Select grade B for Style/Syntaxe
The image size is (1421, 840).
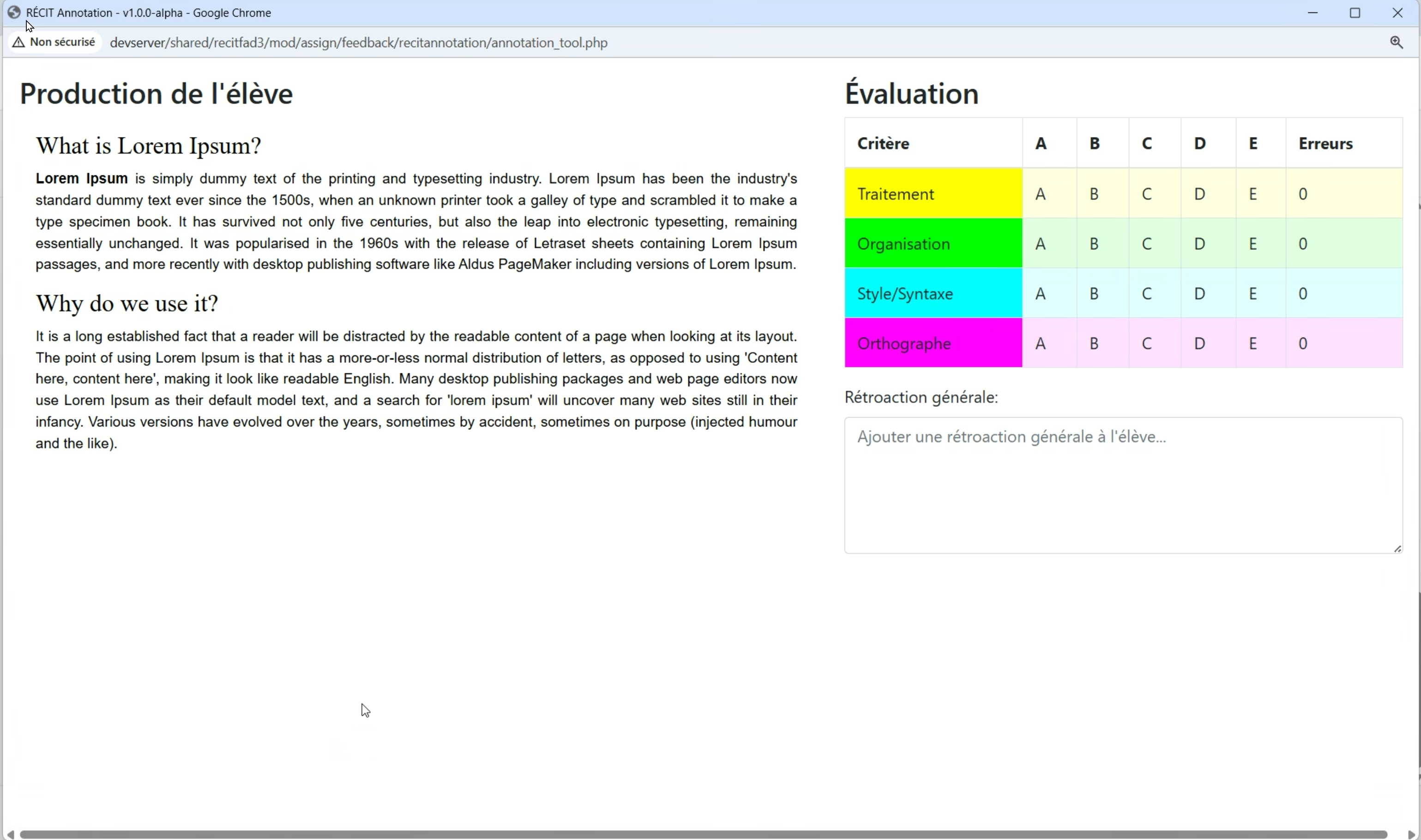click(1094, 294)
